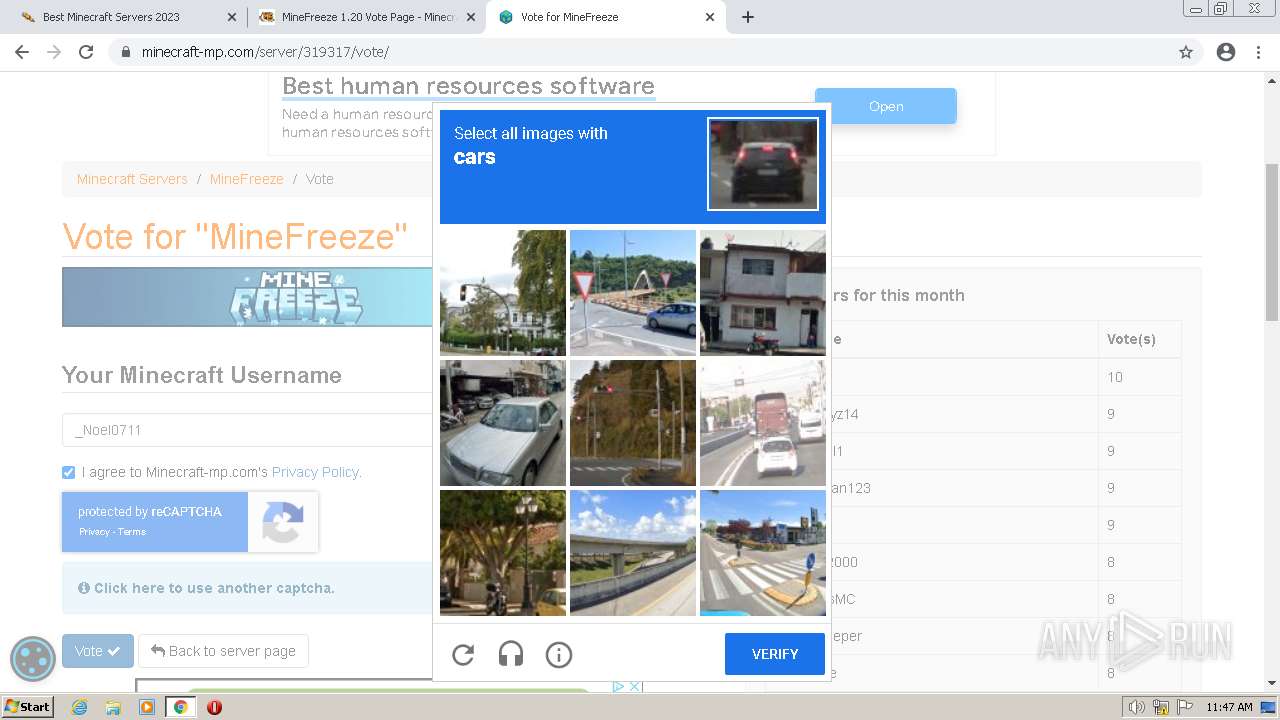Reload the current page
The width and height of the screenshot is (1280, 720).
coord(86,52)
